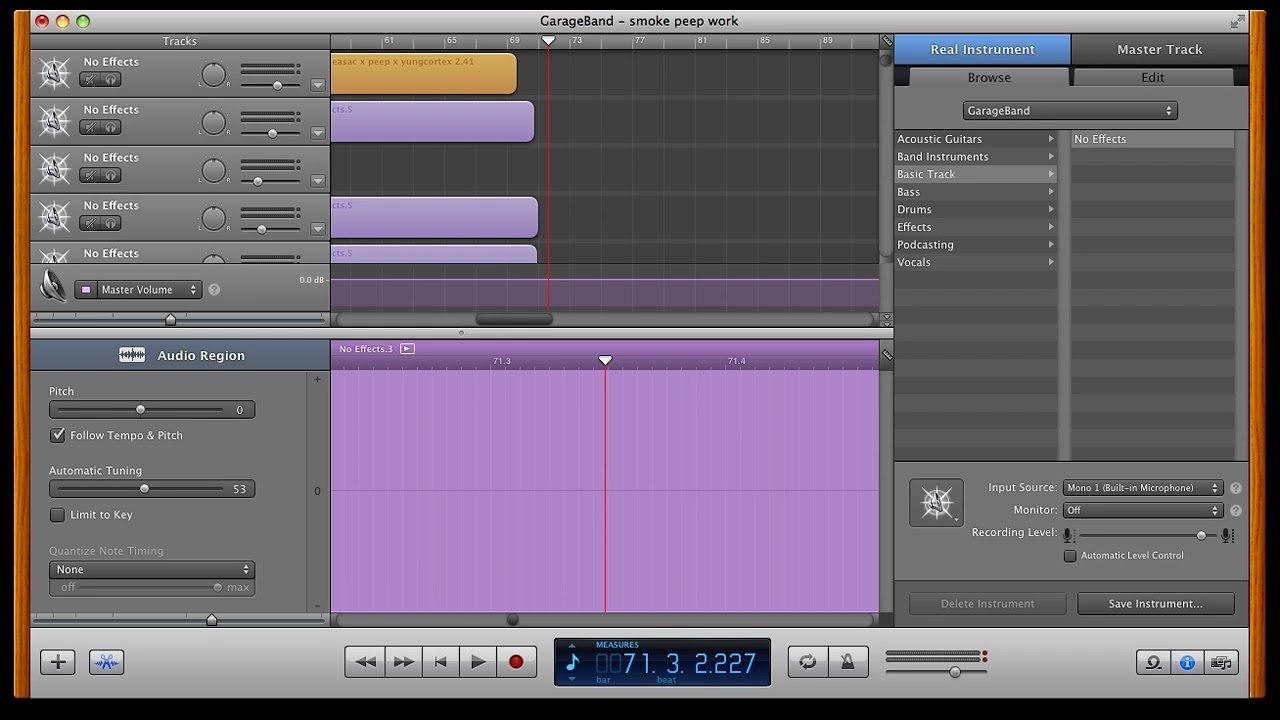Toggle the track editor scissors button

click(x=107, y=662)
